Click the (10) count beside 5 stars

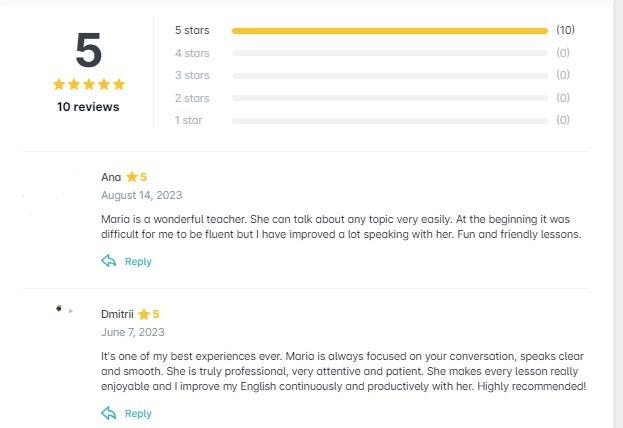565,30
